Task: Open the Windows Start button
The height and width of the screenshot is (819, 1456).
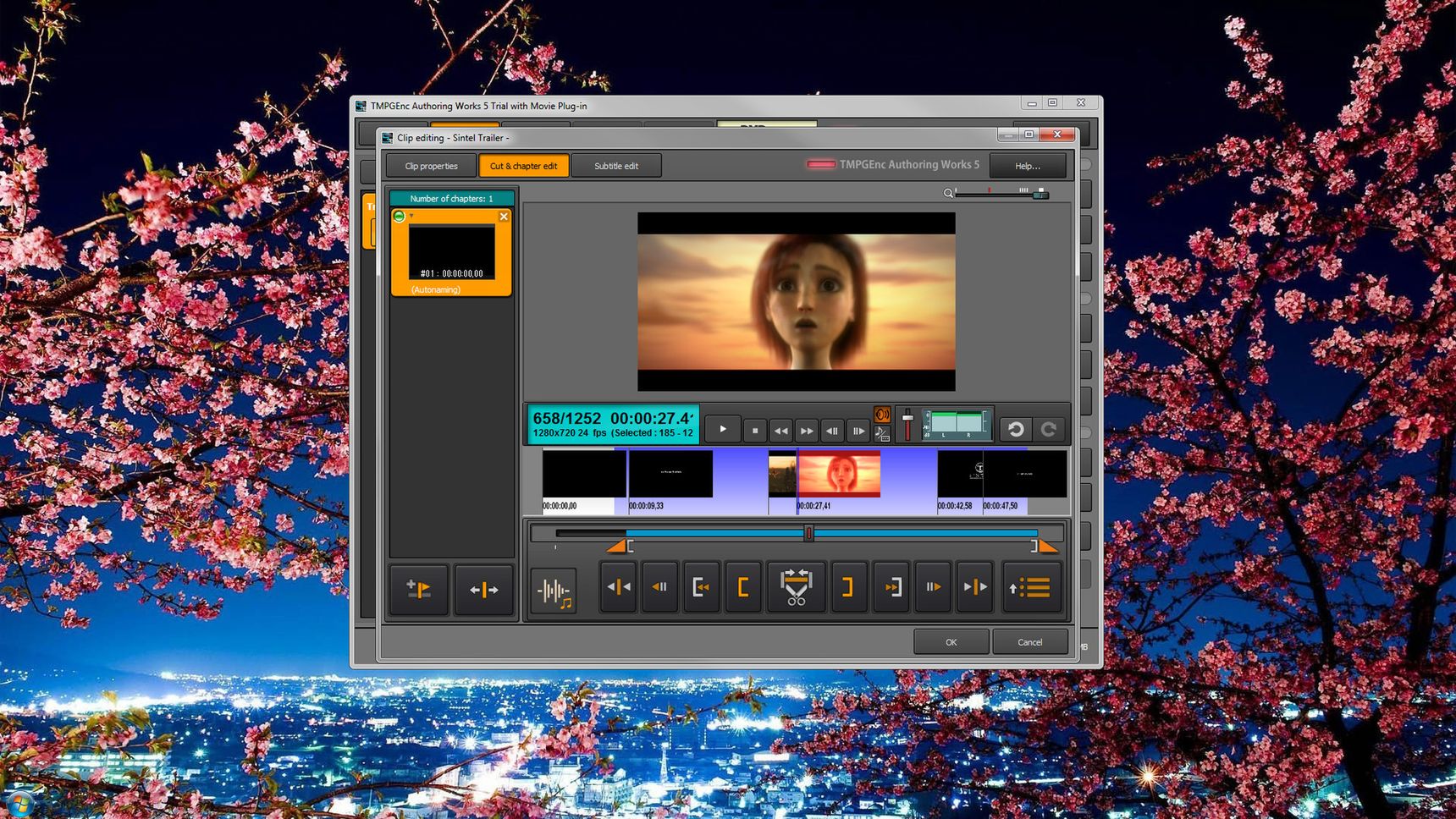Action: 19,805
